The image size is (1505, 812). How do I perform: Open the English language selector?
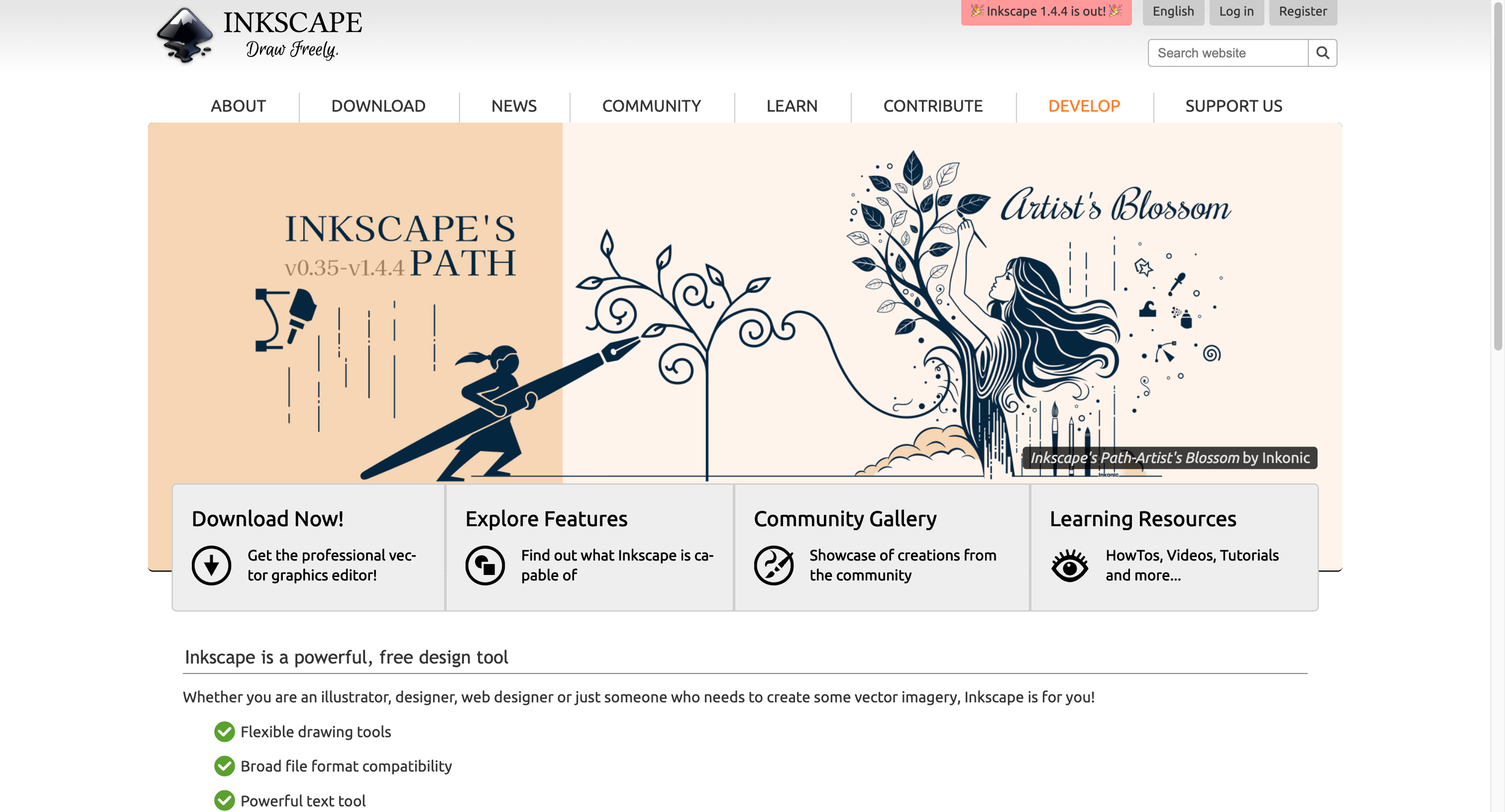1173,12
